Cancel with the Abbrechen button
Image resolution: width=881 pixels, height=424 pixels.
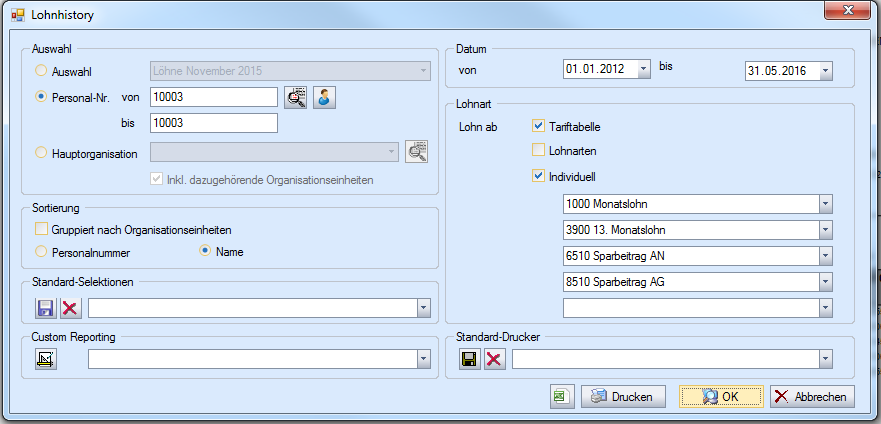click(812, 396)
